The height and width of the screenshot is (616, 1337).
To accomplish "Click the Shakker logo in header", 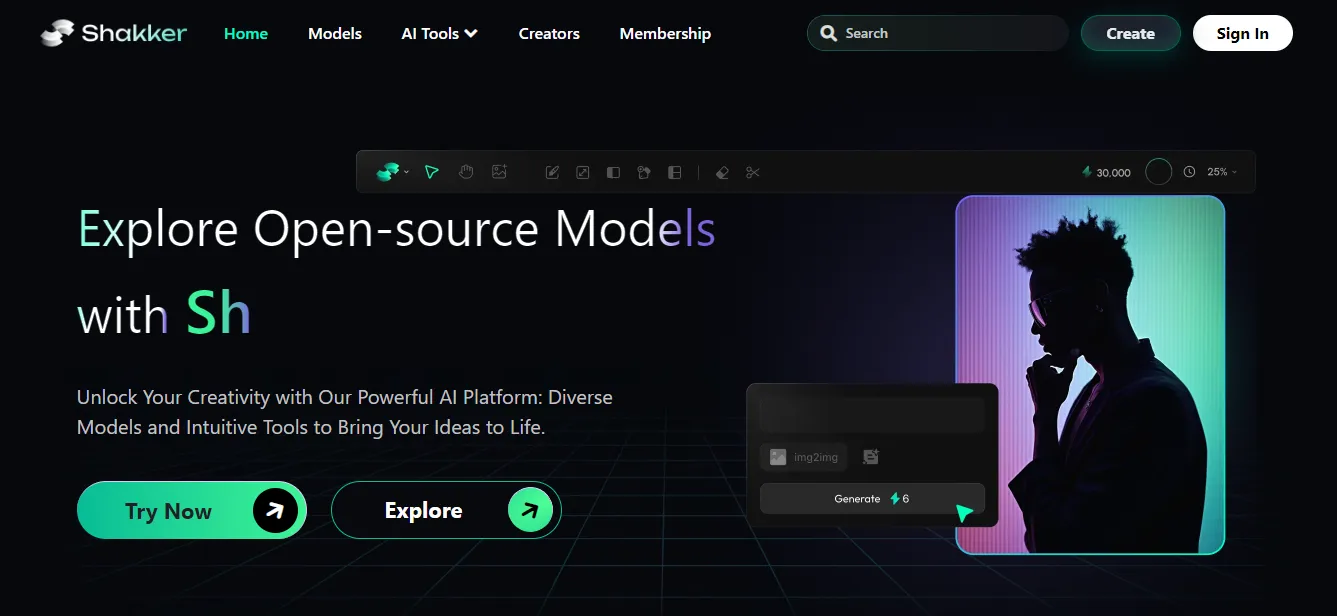I will click(114, 33).
